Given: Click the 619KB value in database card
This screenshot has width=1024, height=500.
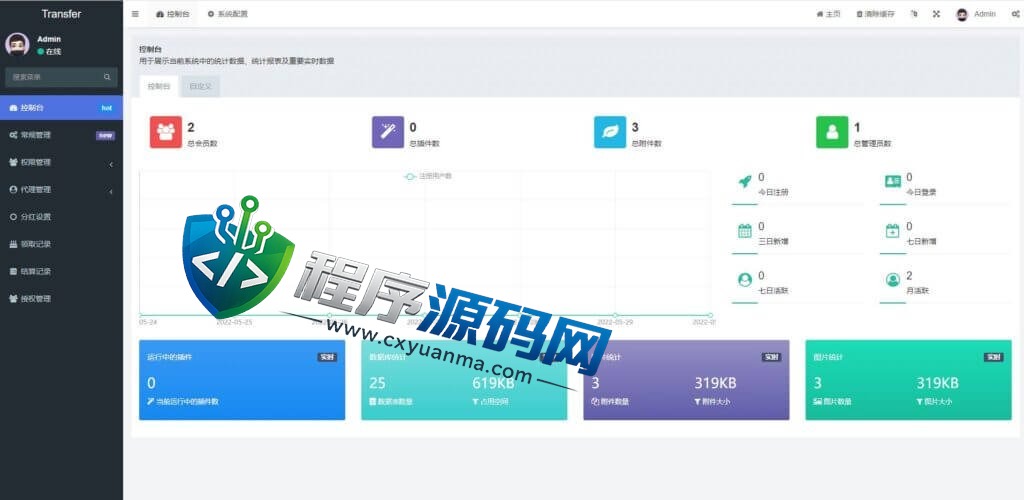Looking at the screenshot, I should [x=493, y=383].
